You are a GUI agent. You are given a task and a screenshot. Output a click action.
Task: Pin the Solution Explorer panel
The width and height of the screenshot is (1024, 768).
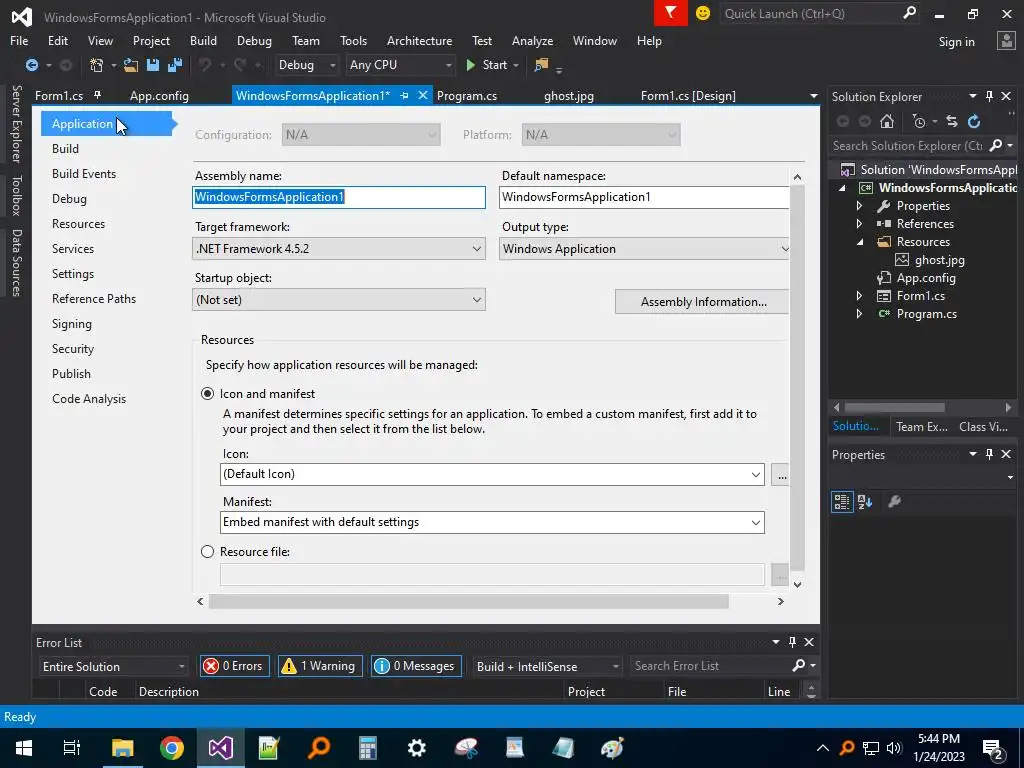(x=989, y=96)
